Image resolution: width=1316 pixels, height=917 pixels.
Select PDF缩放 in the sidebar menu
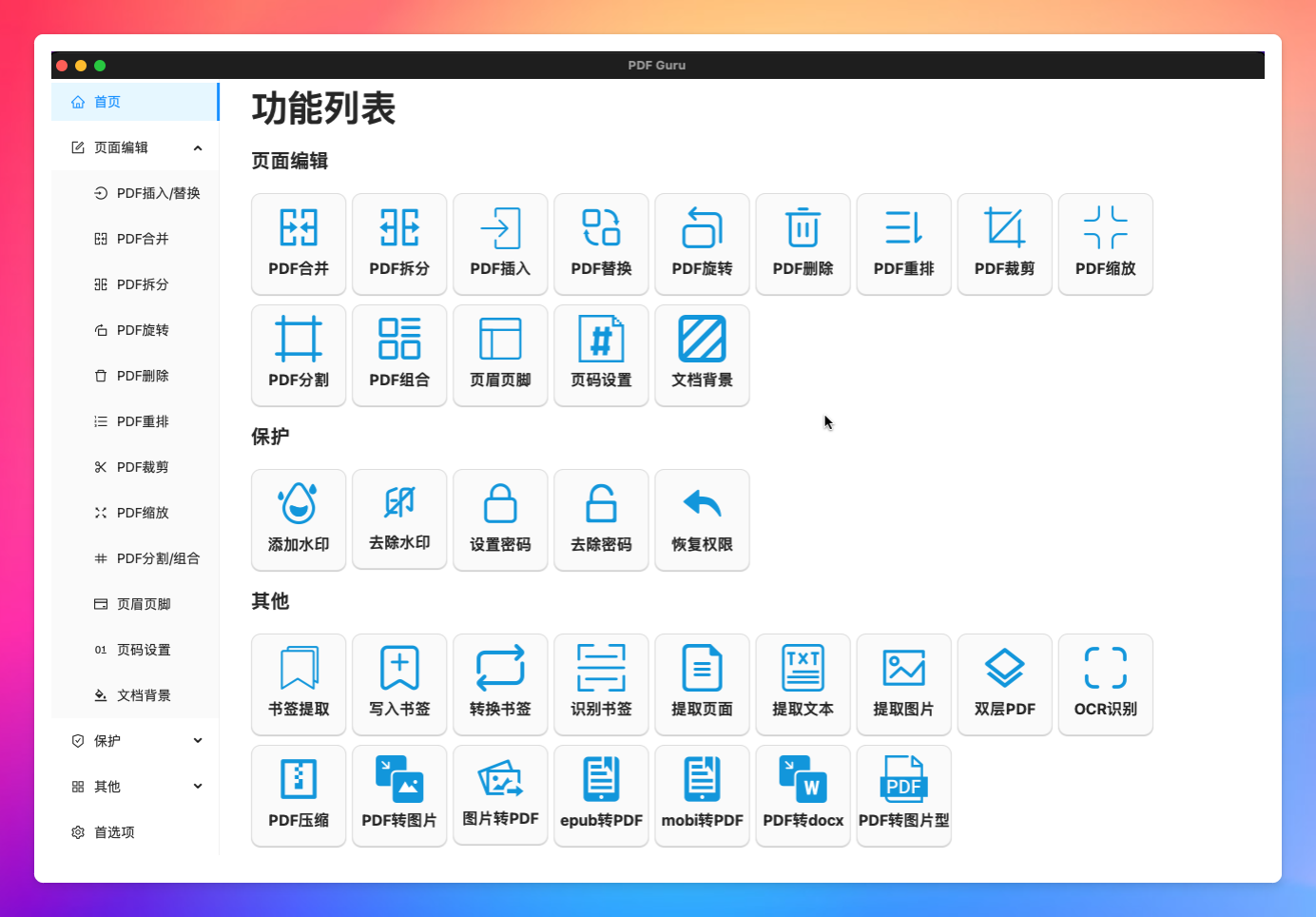(135, 513)
